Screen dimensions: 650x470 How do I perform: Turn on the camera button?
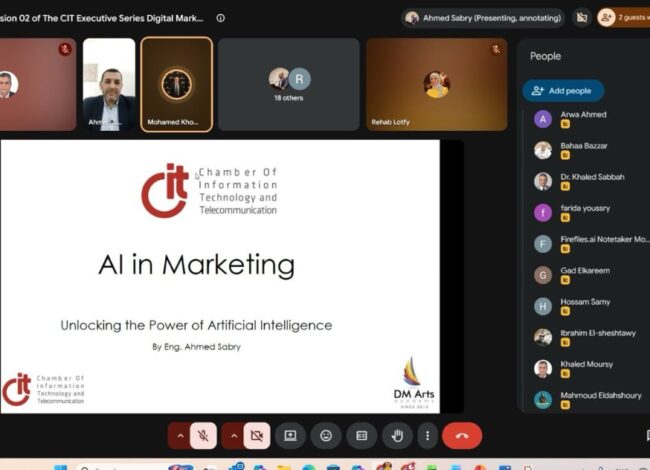[257, 436]
